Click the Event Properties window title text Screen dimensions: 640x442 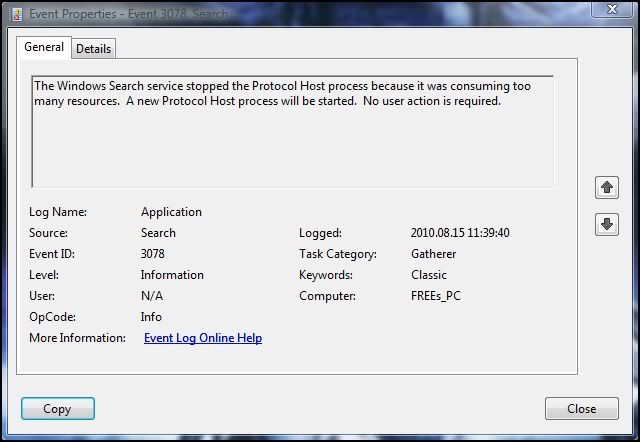click(x=120, y=12)
